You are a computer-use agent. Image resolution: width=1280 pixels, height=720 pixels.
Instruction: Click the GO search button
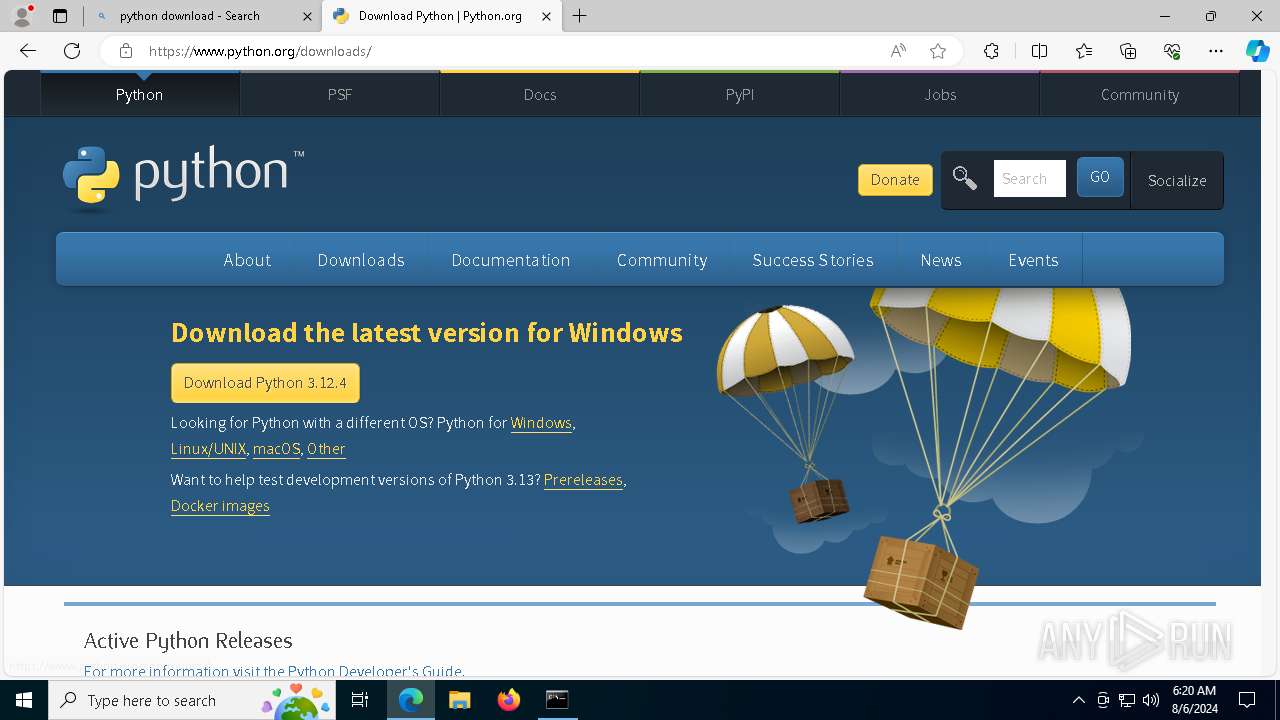tap(1100, 177)
